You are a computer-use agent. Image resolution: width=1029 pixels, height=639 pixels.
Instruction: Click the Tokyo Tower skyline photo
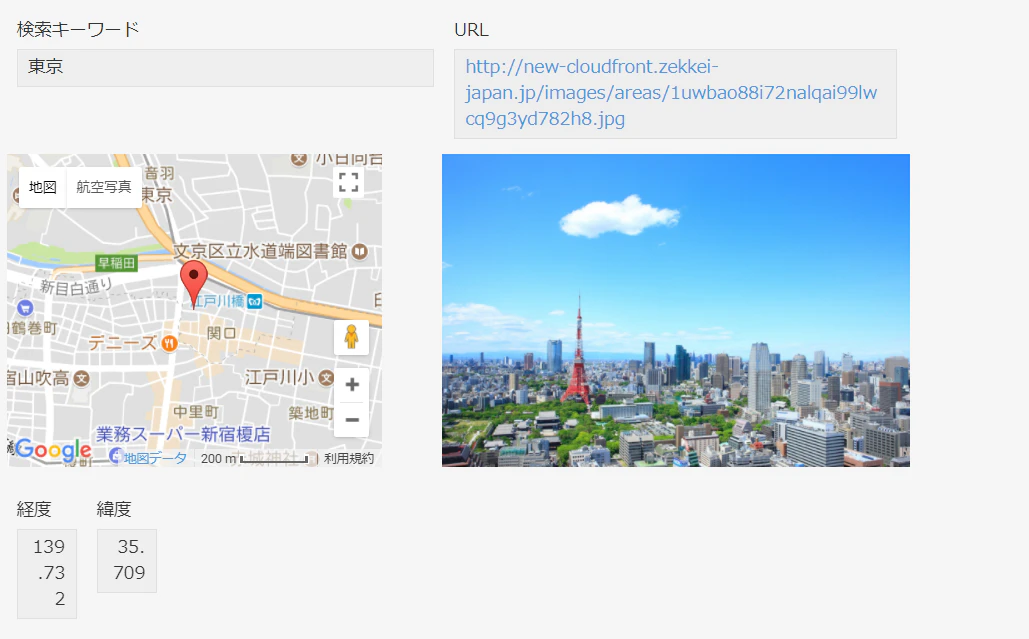[676, 310]
